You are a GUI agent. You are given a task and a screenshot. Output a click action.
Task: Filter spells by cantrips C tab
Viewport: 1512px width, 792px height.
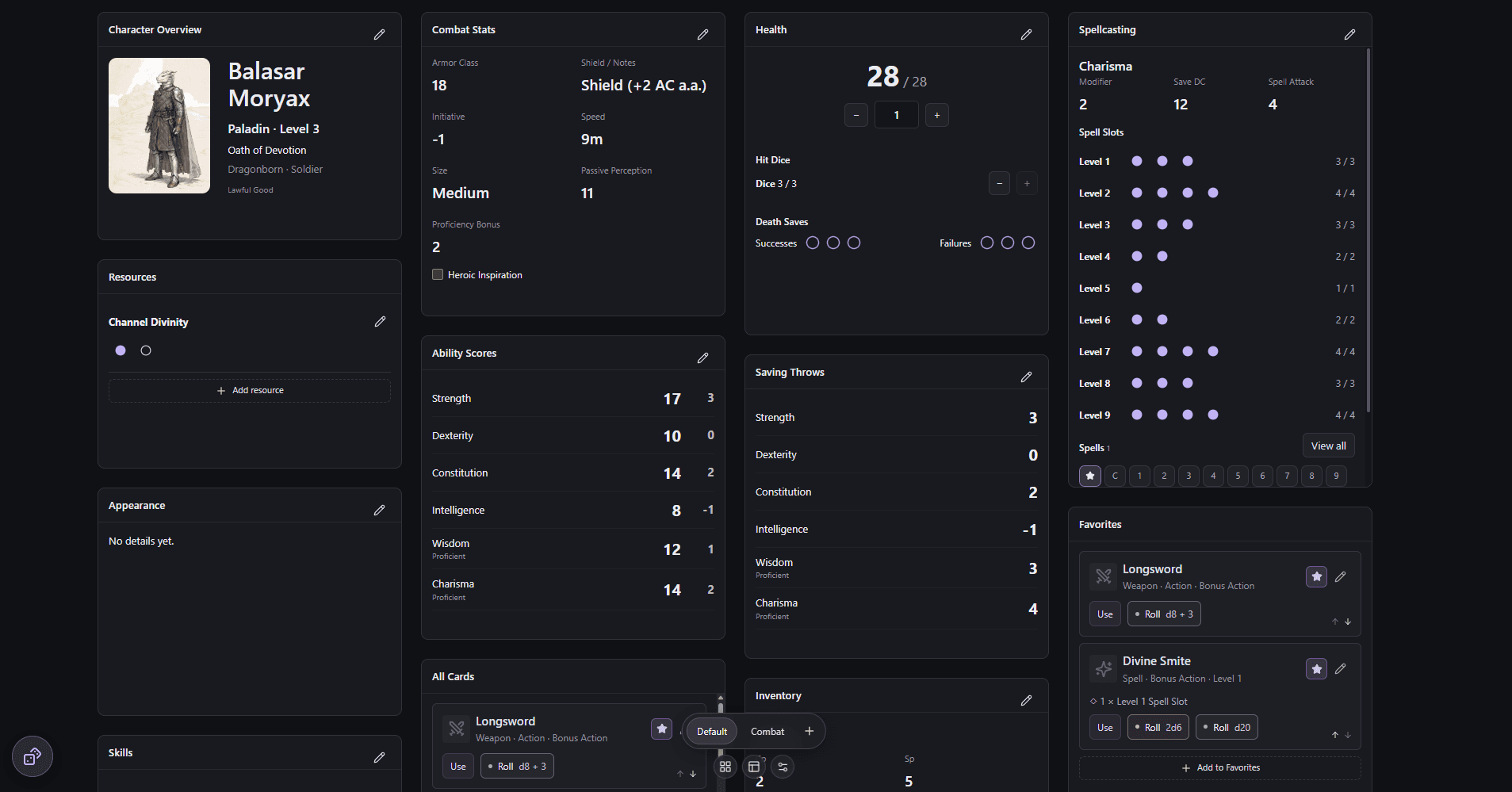[x=1115, y=476]
